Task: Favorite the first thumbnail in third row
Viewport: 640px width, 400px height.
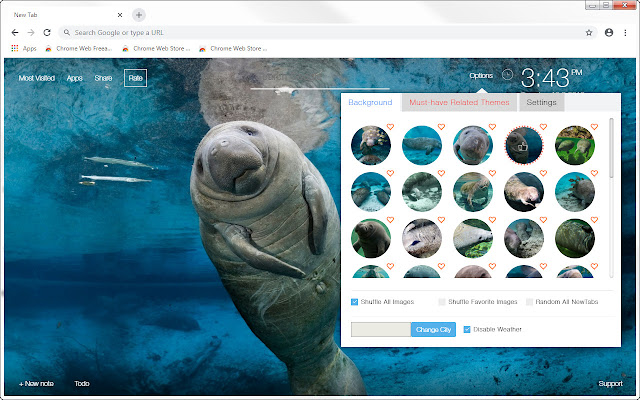Action: point(390,220)
